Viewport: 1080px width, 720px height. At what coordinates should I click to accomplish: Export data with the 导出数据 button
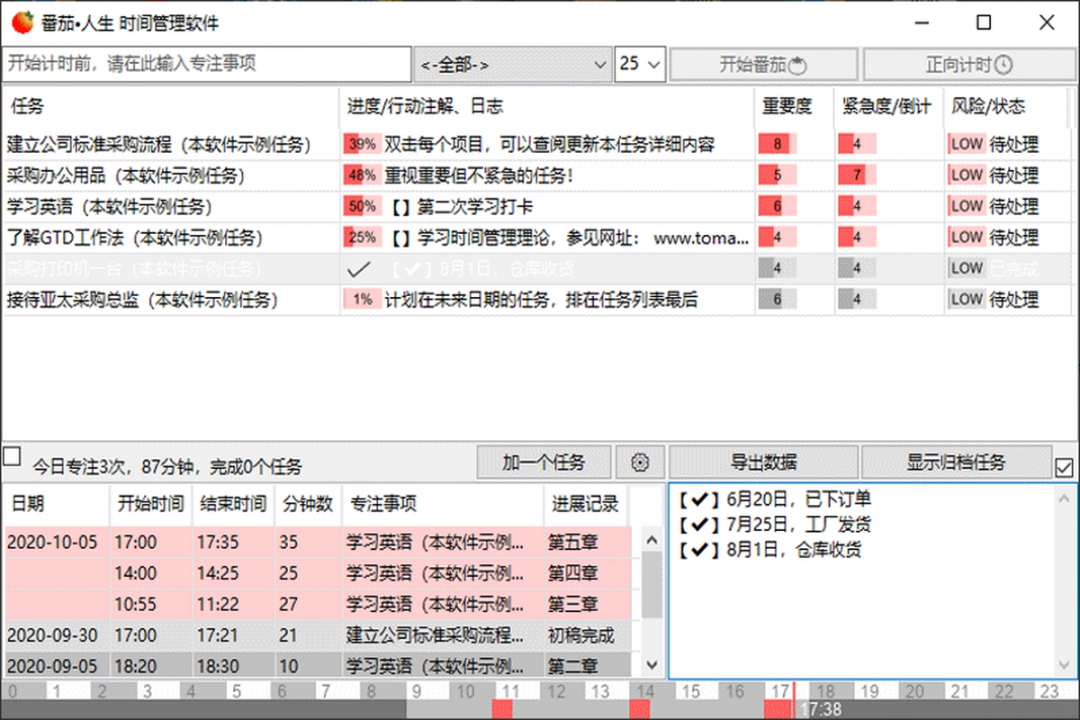click(767, 462)
